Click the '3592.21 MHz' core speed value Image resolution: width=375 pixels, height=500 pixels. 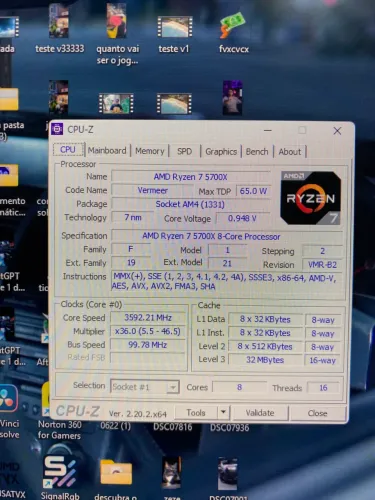coord(148,317)
